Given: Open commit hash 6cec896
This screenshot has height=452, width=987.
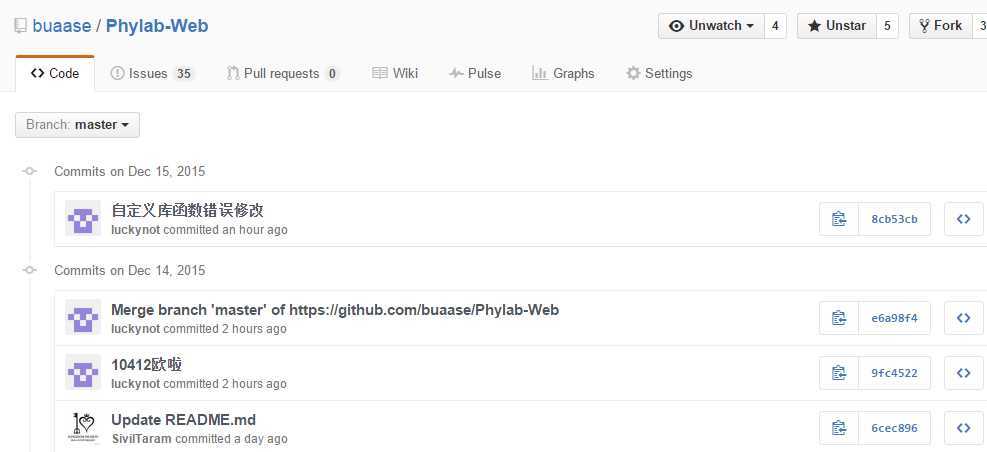Looking at the screenshot, I should [x=894, y=428].
